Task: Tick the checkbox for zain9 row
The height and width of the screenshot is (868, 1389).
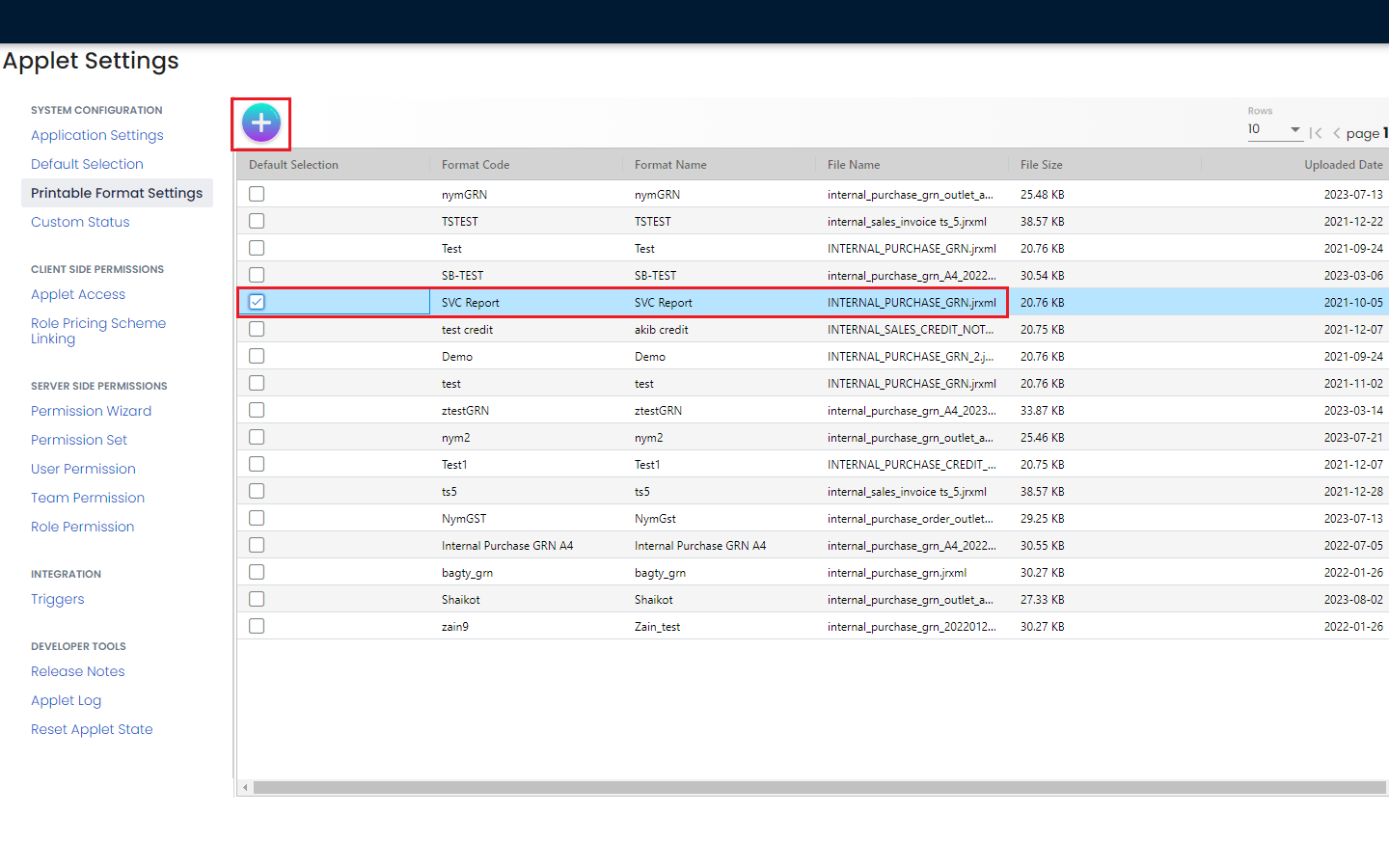Action: click(x=257, y=626)
